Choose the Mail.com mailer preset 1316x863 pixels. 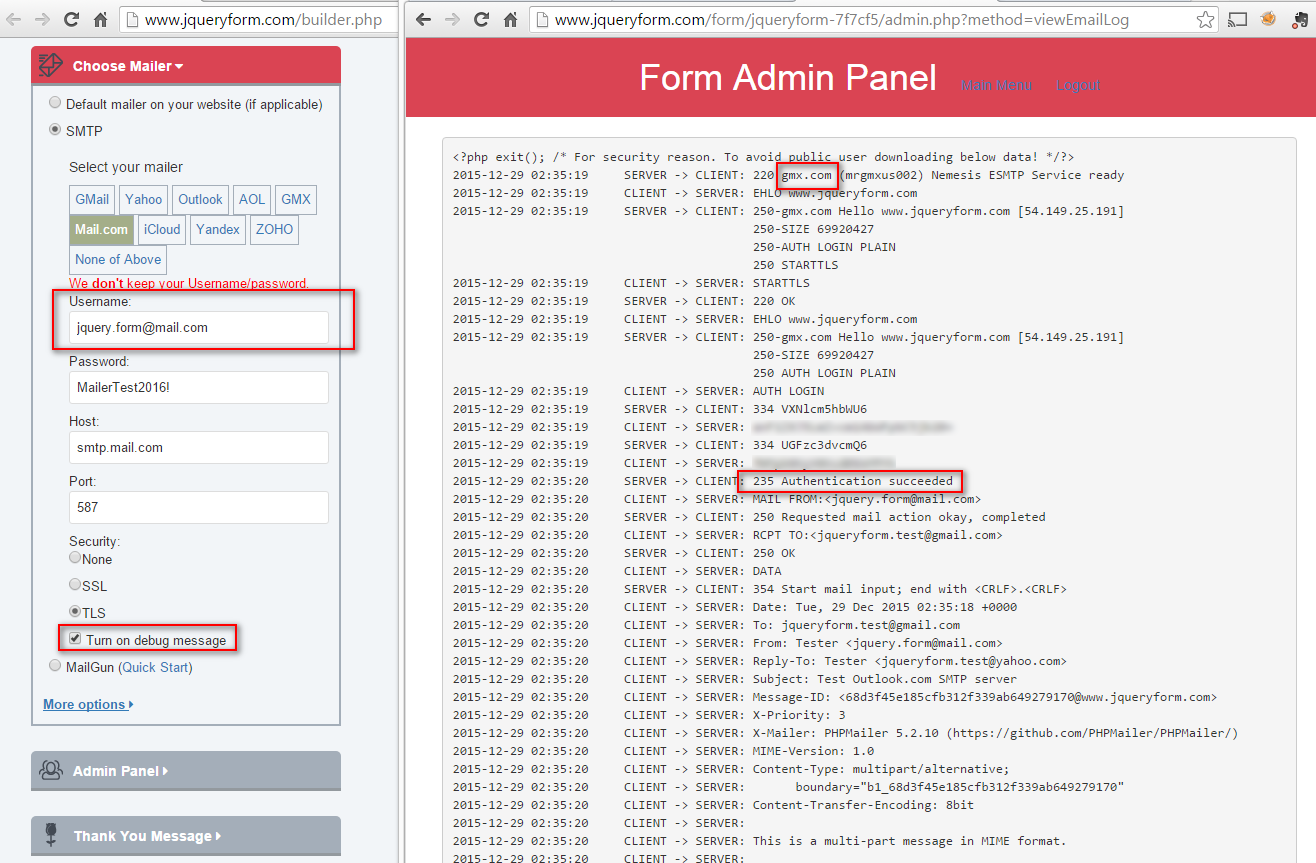point(102,229)
